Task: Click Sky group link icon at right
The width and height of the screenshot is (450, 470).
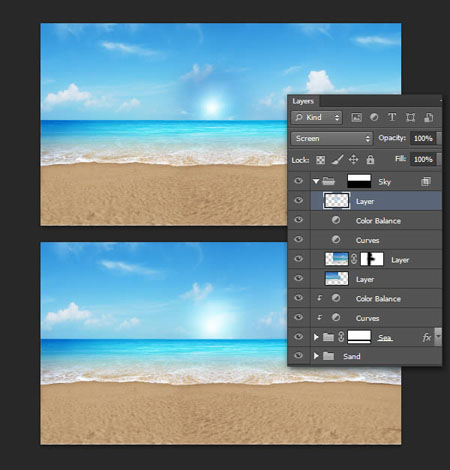Action: [426, 181]
